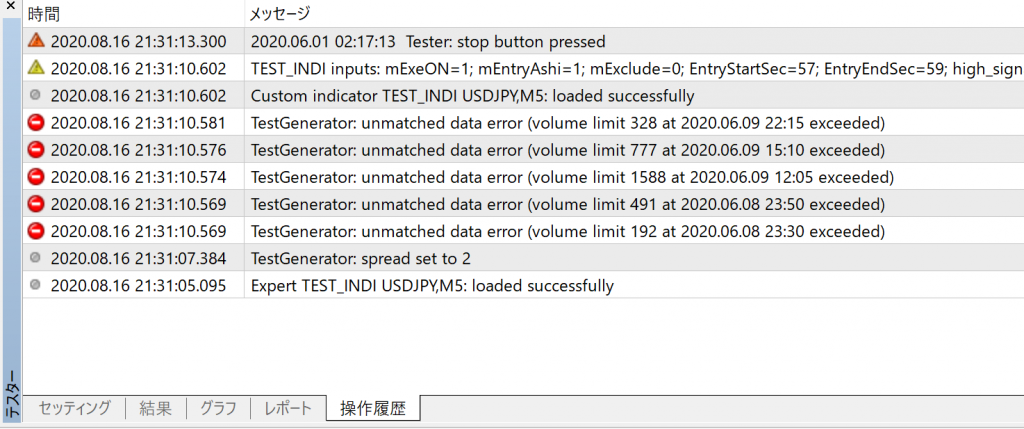Switch to the グラフ tab
The height and width of the screenshot is (429, 1024).
pos(218,409)
